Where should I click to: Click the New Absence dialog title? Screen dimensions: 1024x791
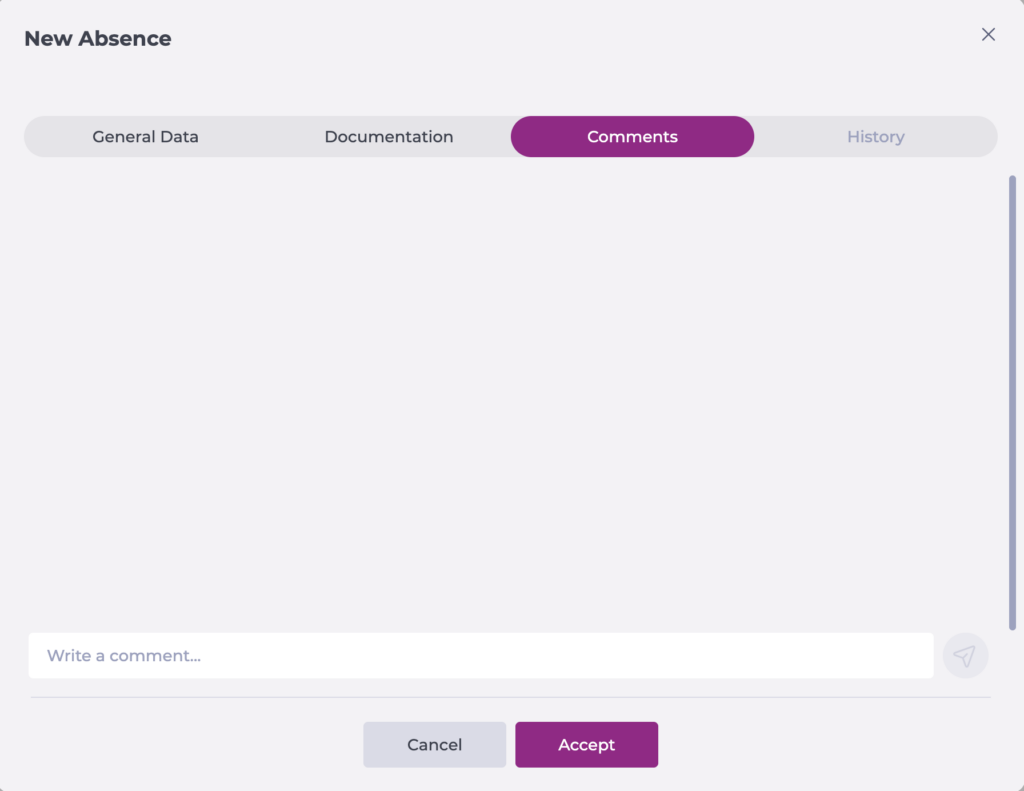pyautogui.click(x=98, y=39)
